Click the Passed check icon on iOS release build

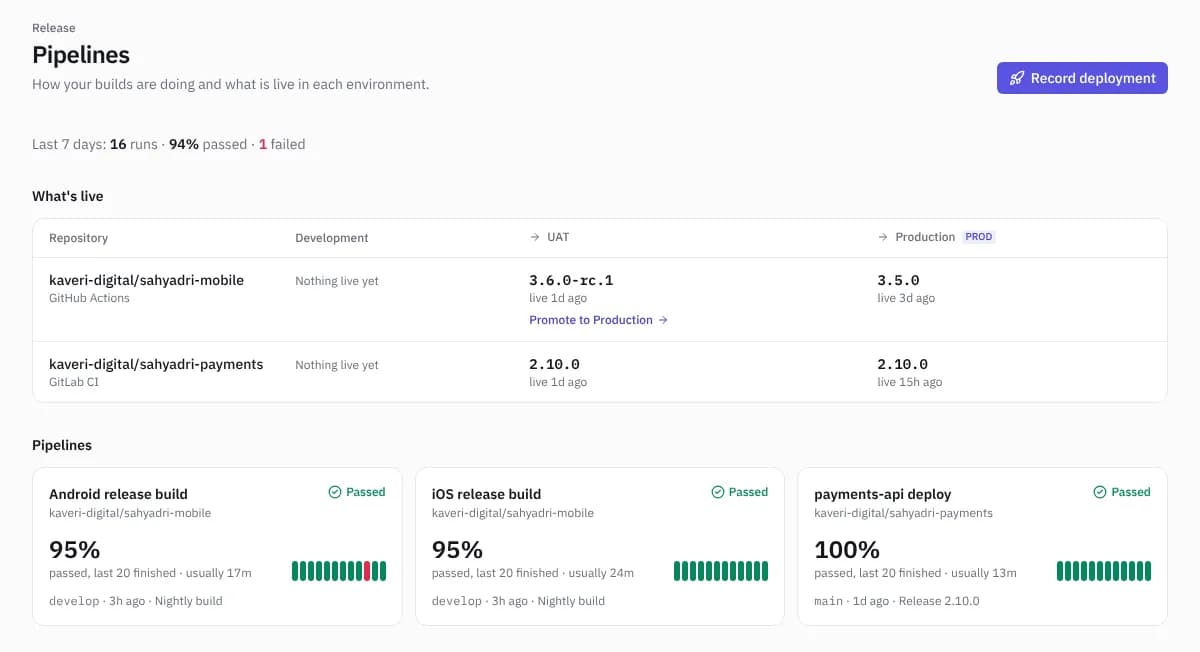click(717, 492)
